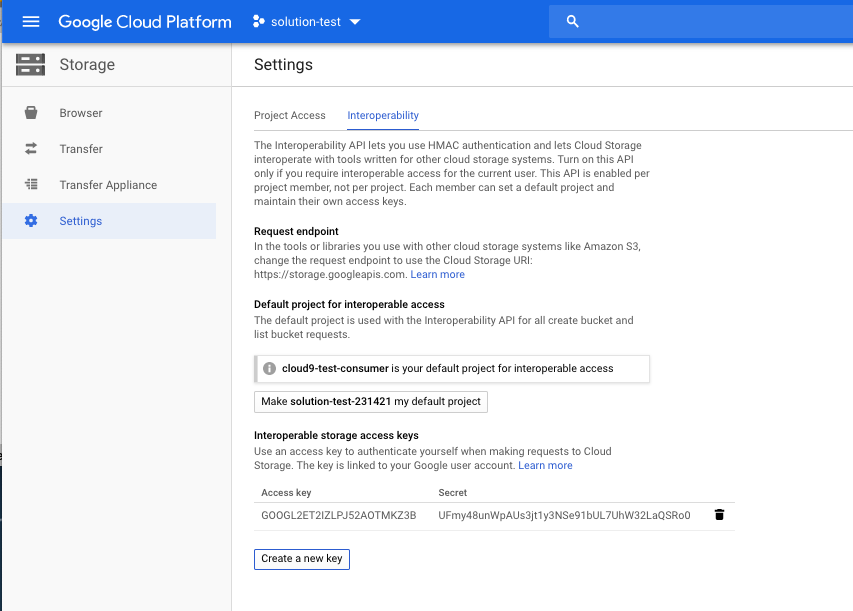
Task: Click the Secret column header
Action: (453, 492)
